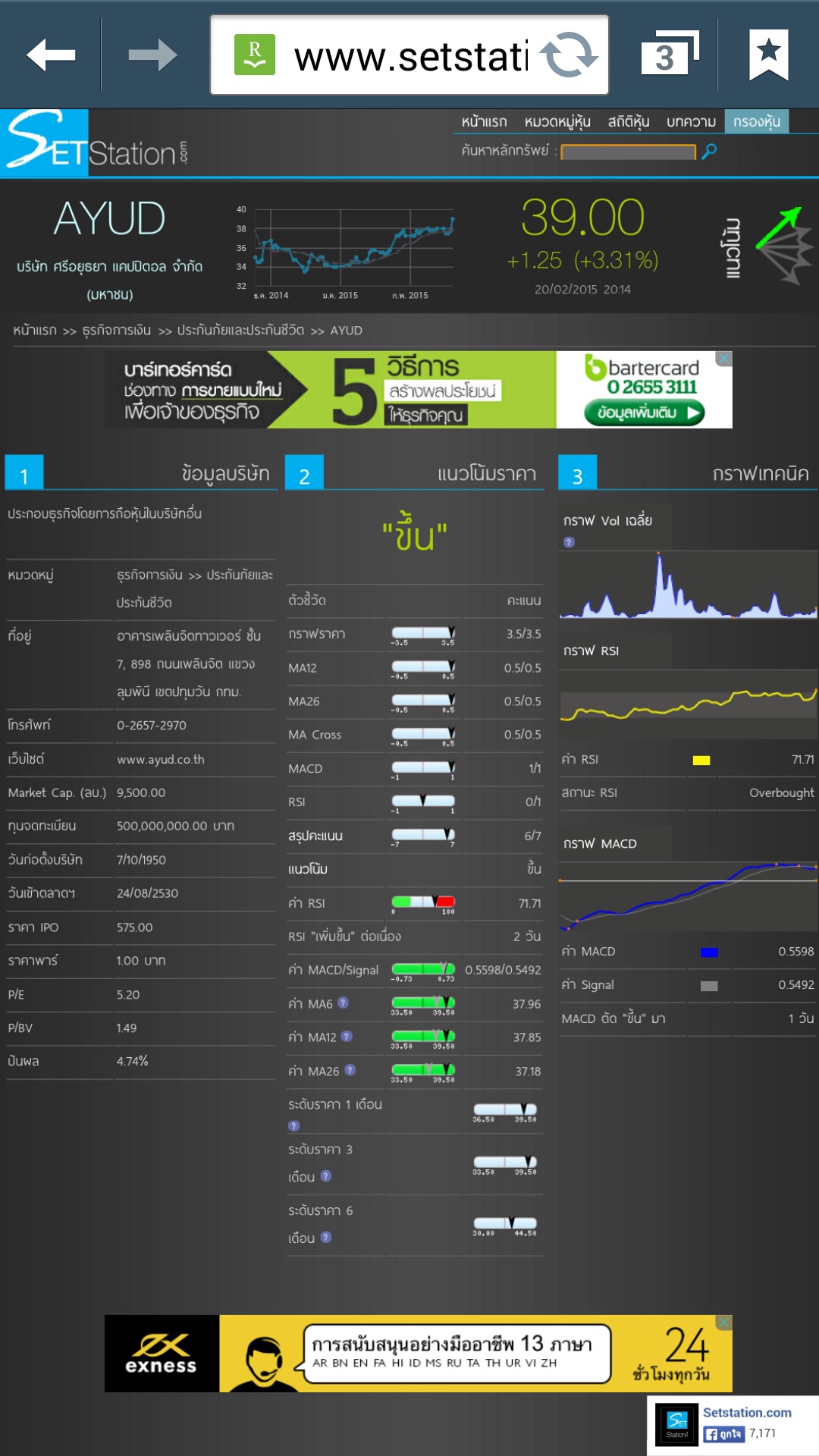819x1456 pixels.
Task: Click the สรุปคะแนน score gauge
Action: pos(423,836)
